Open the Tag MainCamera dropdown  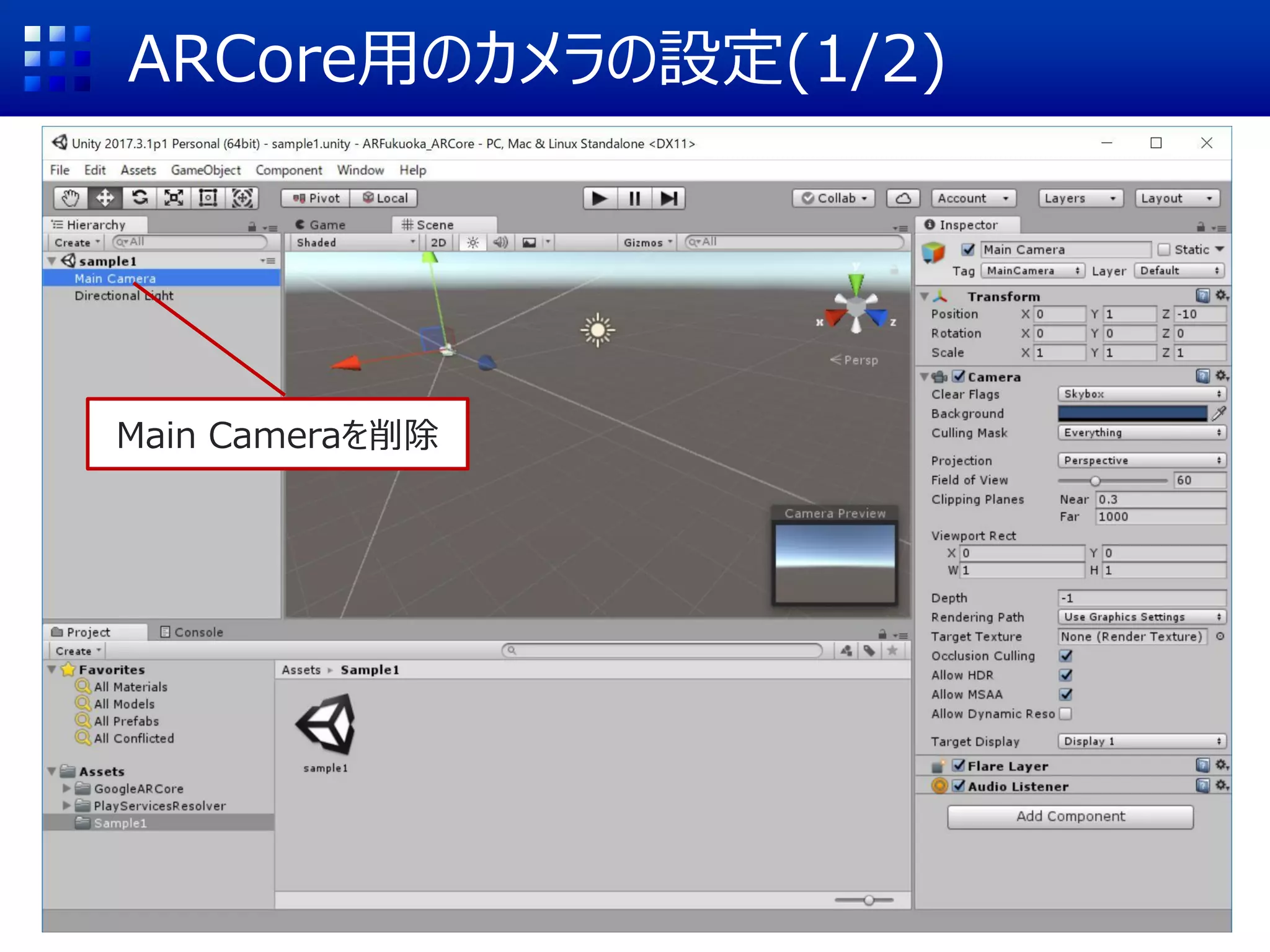1033,271
